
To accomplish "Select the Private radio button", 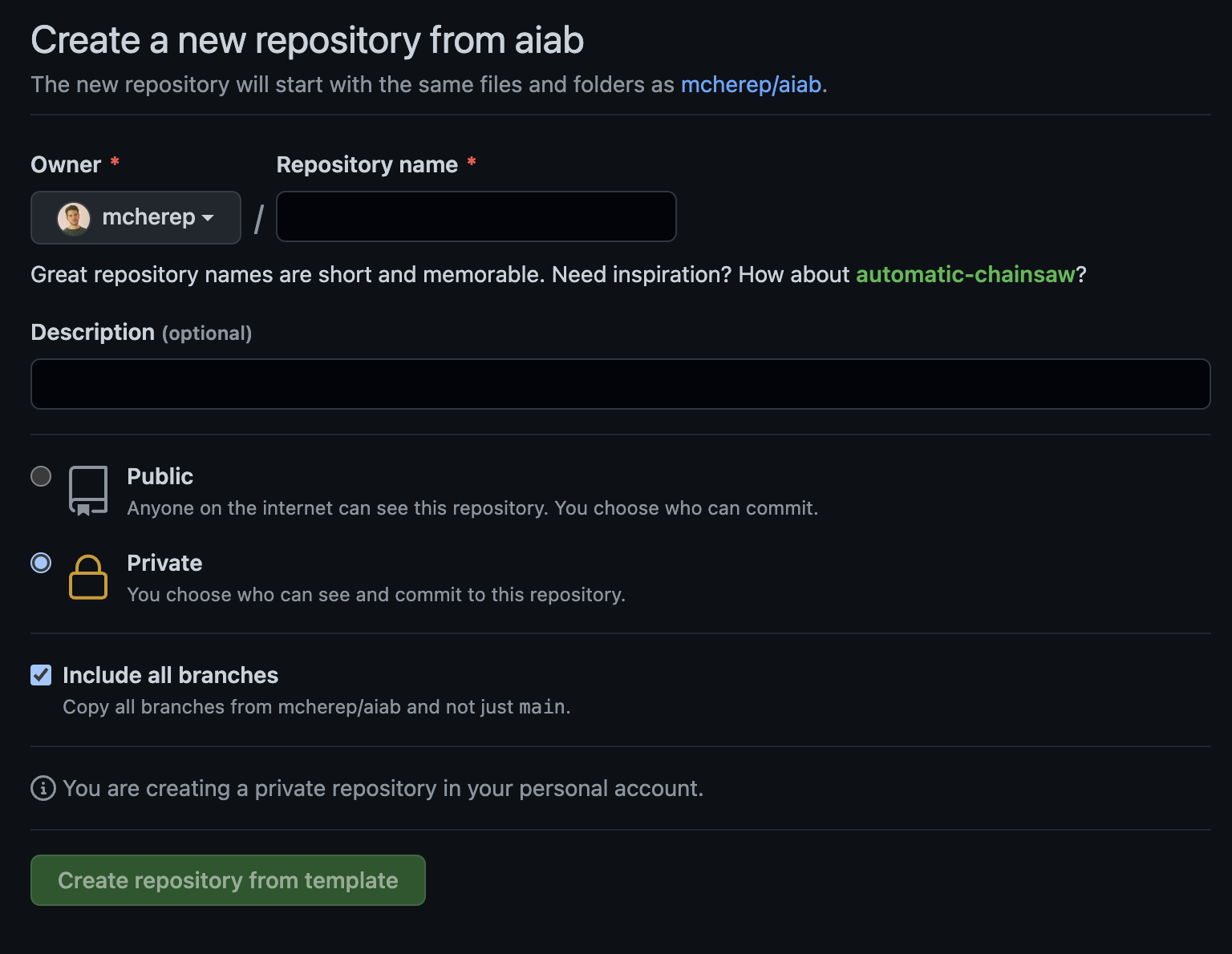I will coord(41,563).
